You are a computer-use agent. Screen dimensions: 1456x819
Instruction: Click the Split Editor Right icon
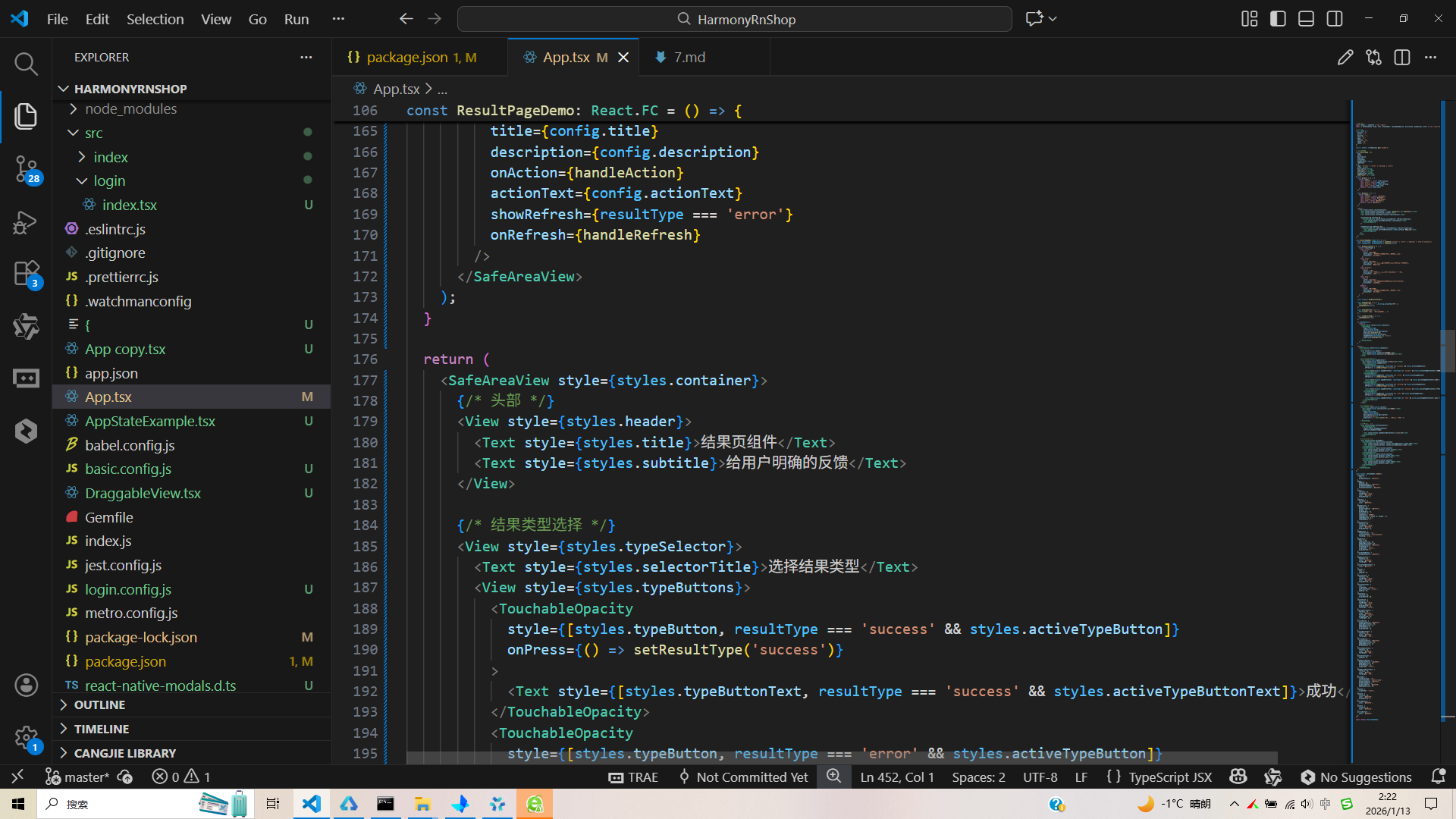(1401, 58)
